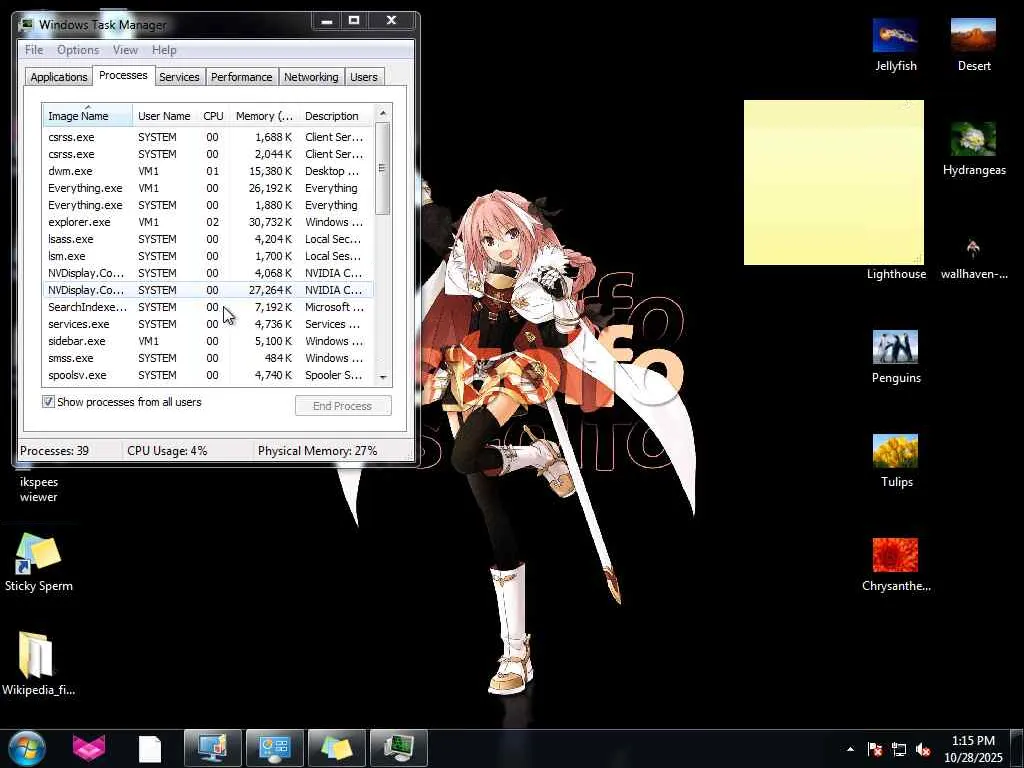The width and height of the screenshot is (1024, 768).
Task: Open the Start menu orb
Action: [27, 748]
